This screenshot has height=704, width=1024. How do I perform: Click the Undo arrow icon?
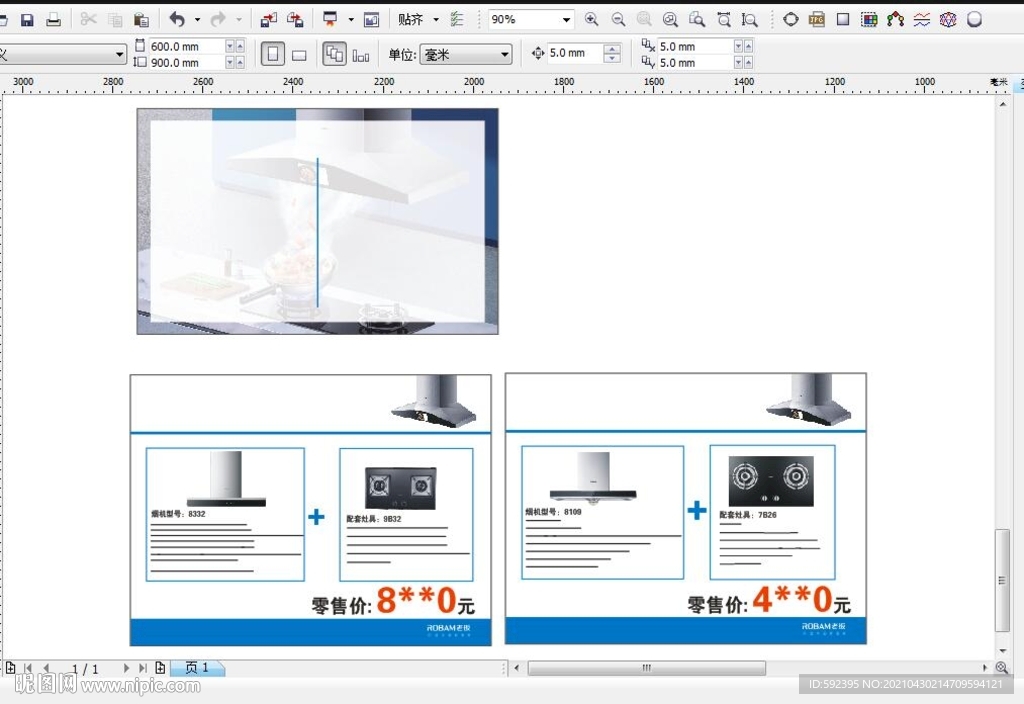(x=177, y=20)
